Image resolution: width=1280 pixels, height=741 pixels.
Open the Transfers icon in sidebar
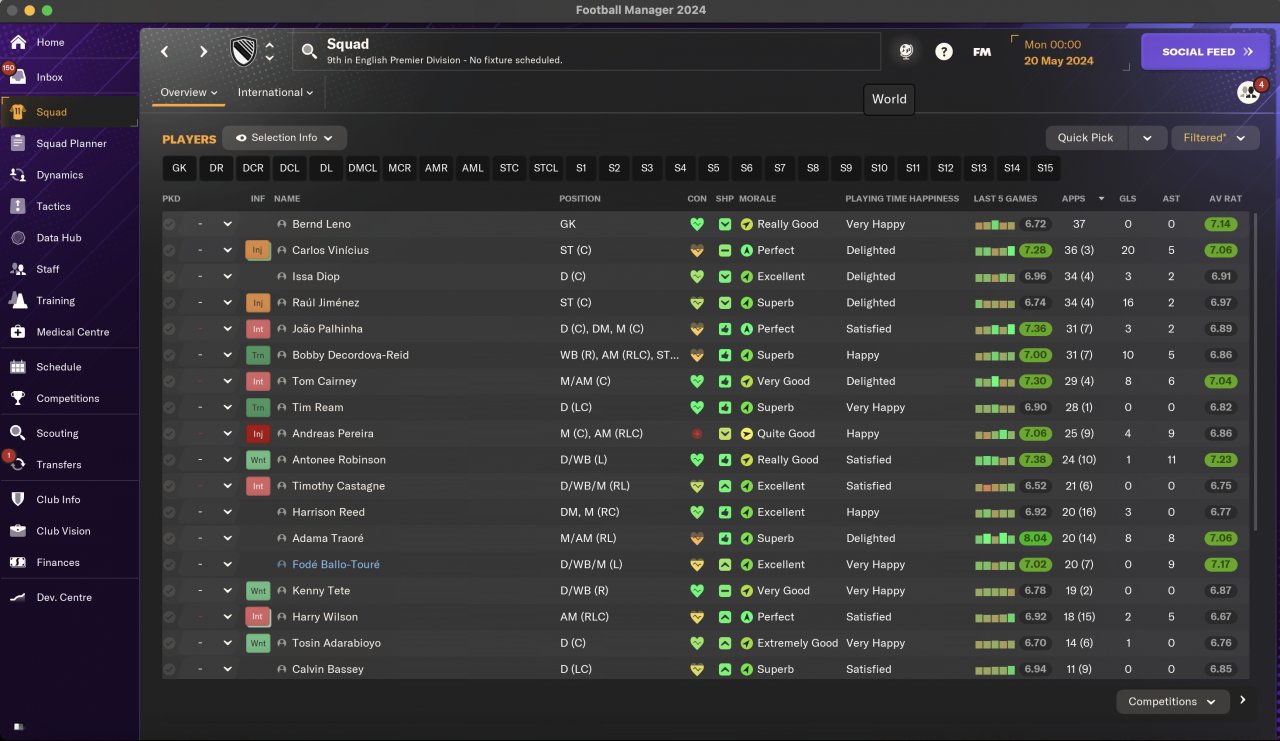point(18,465)
